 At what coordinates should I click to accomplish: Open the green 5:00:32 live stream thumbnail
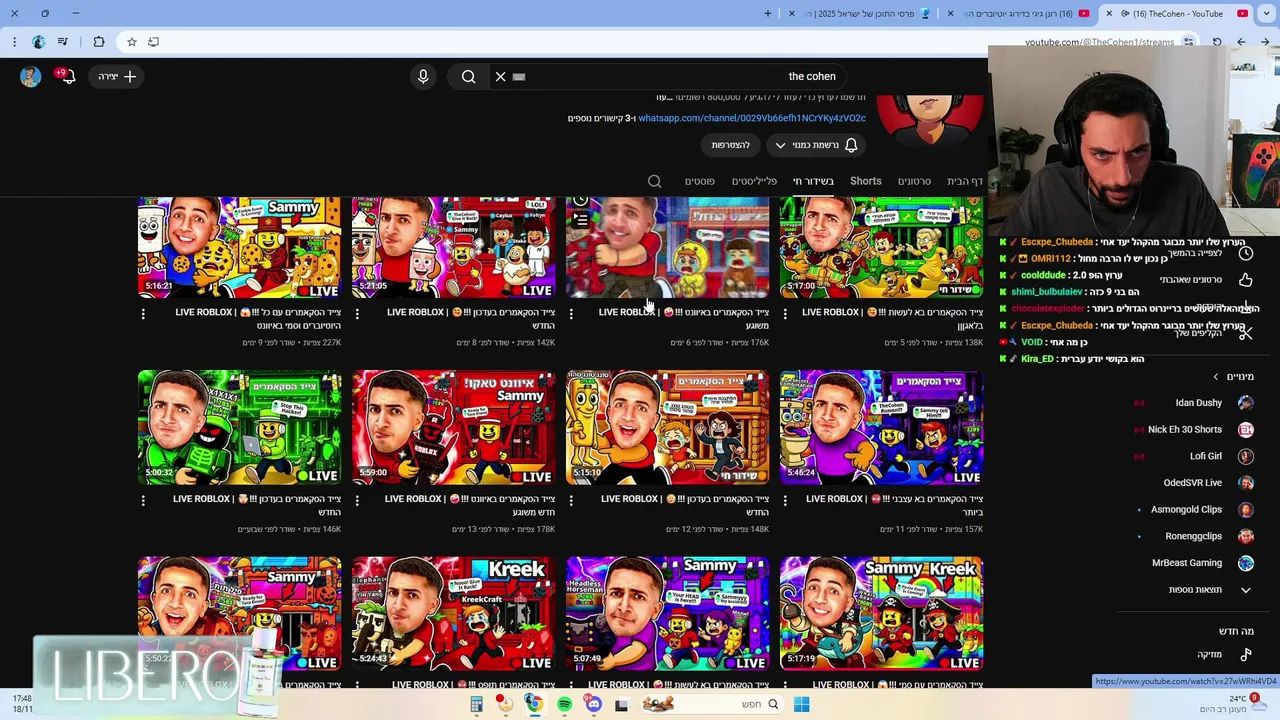click(x=239, y=428)
